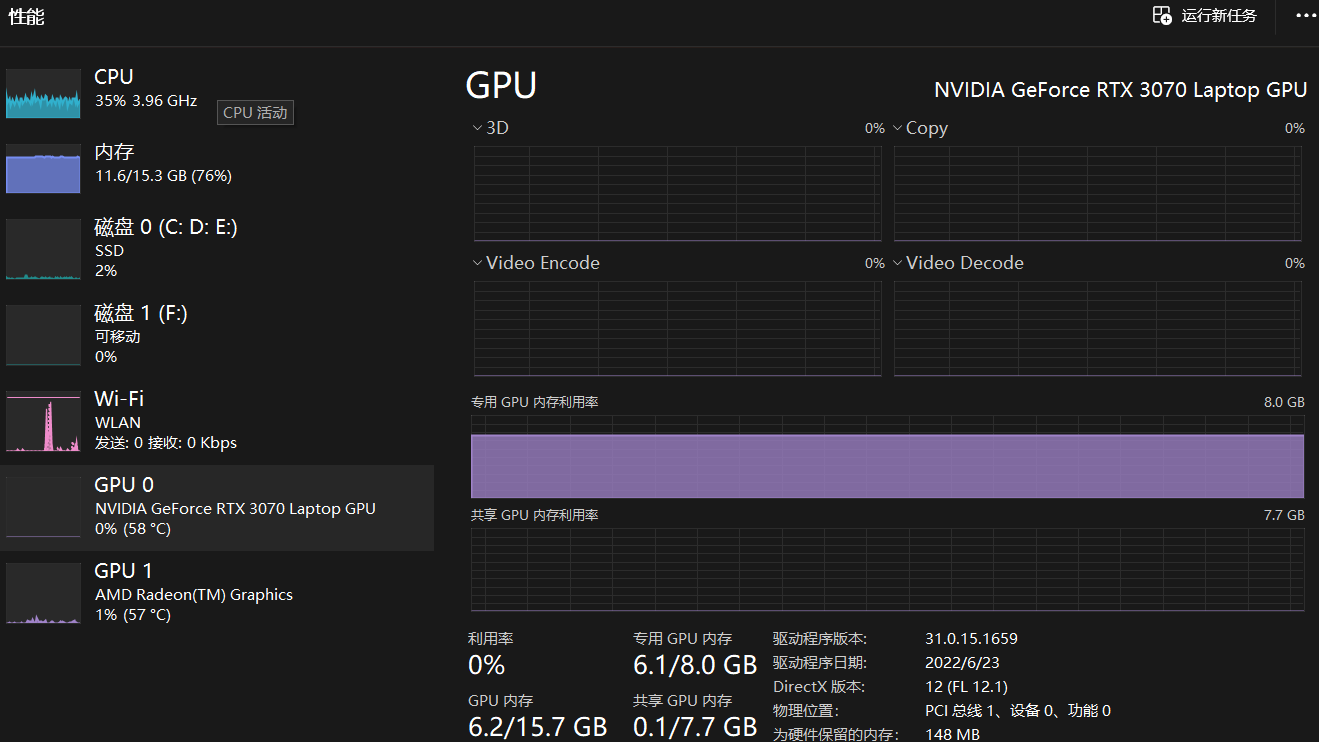Image resolution: width=1319 pixels, height=742 pixels.
Task: Click the 3D engine graph
Action: 677,194
